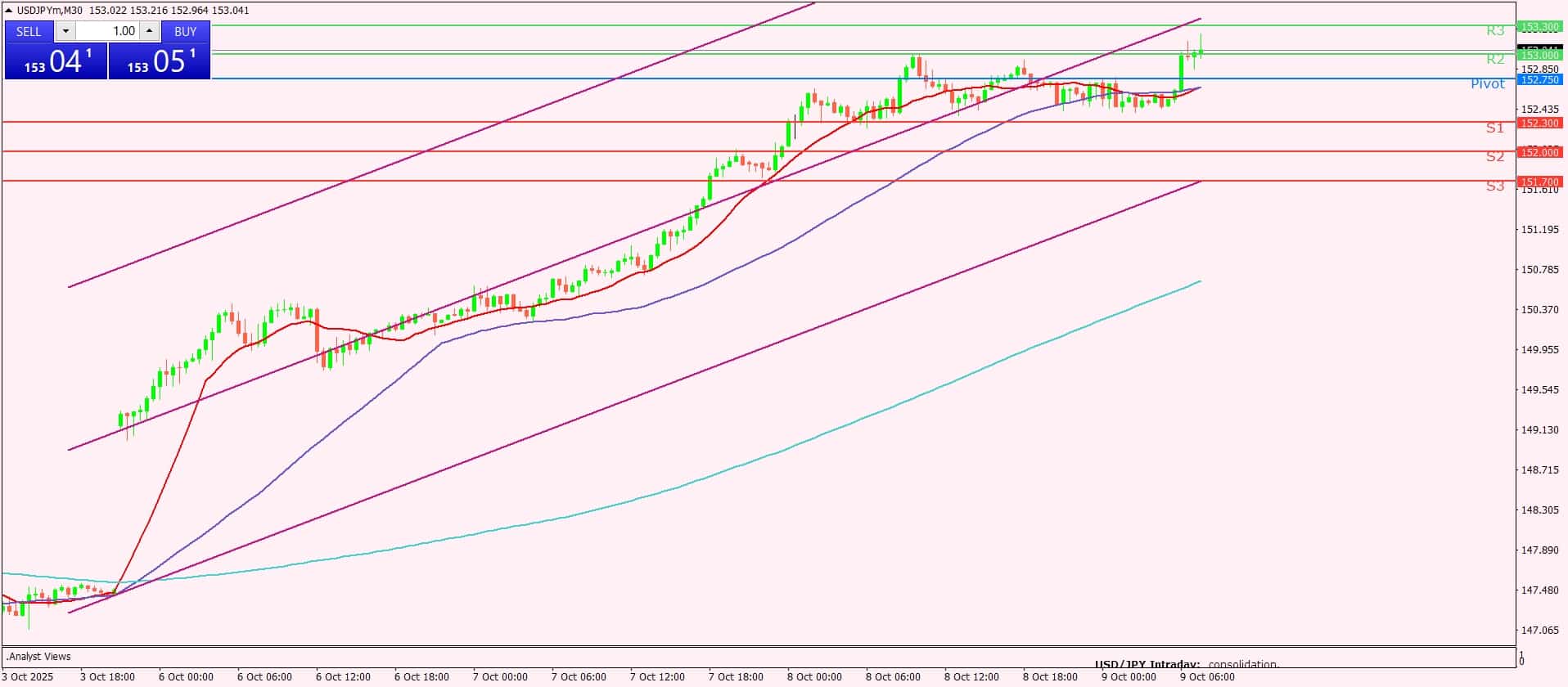Click the BUY button
1568x687 pixels.
[186, 31]
